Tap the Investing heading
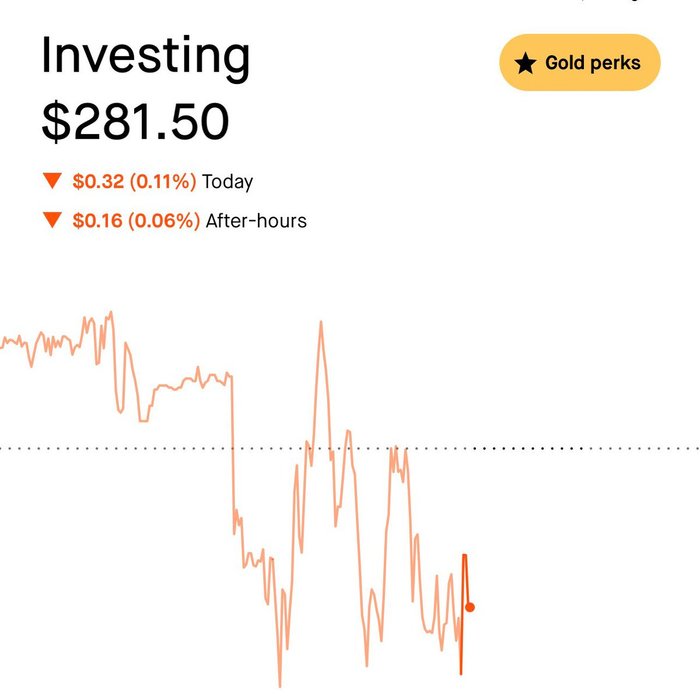 point(145,57)
